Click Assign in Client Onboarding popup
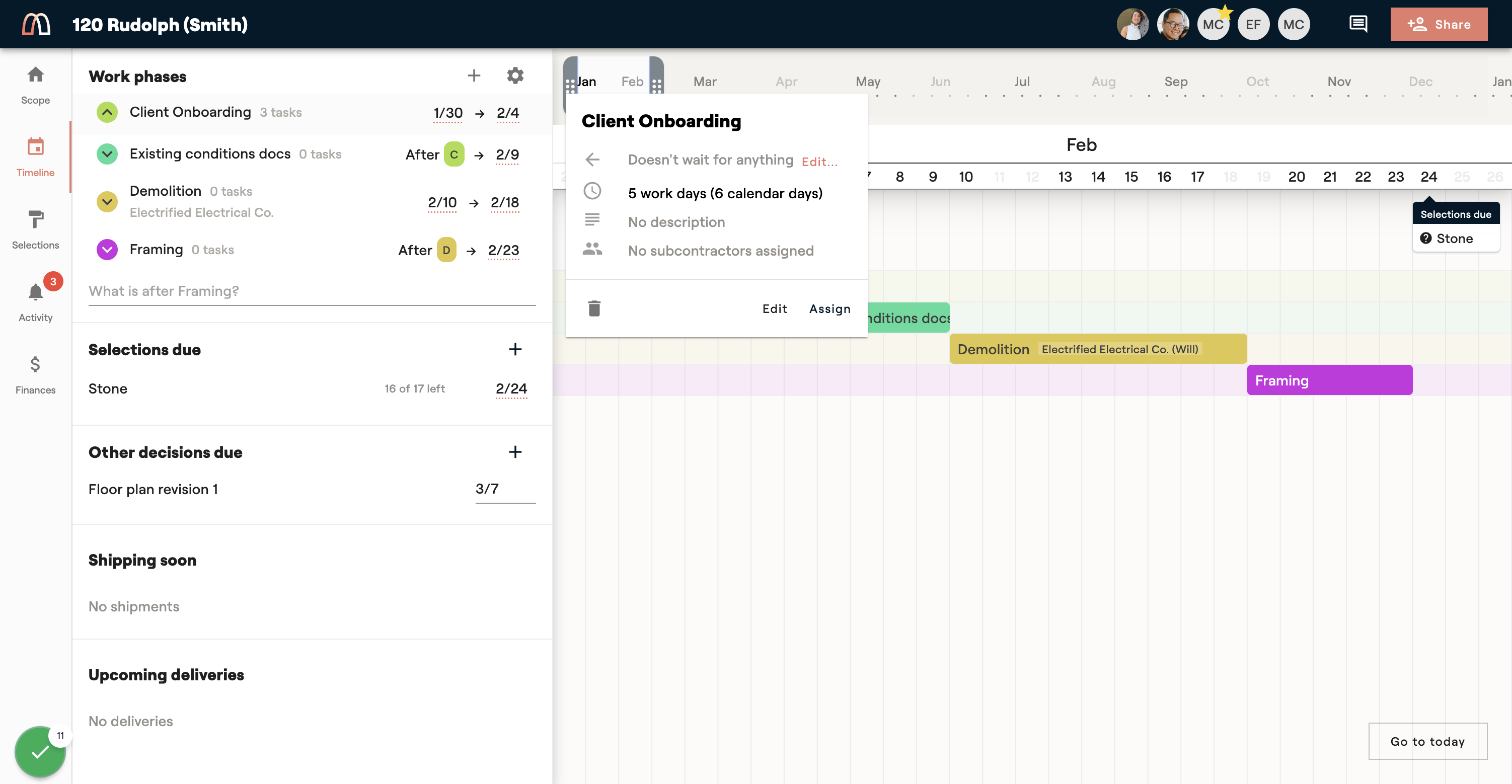Viewport: 1512px width, 784px height. (x=829, y=308)
